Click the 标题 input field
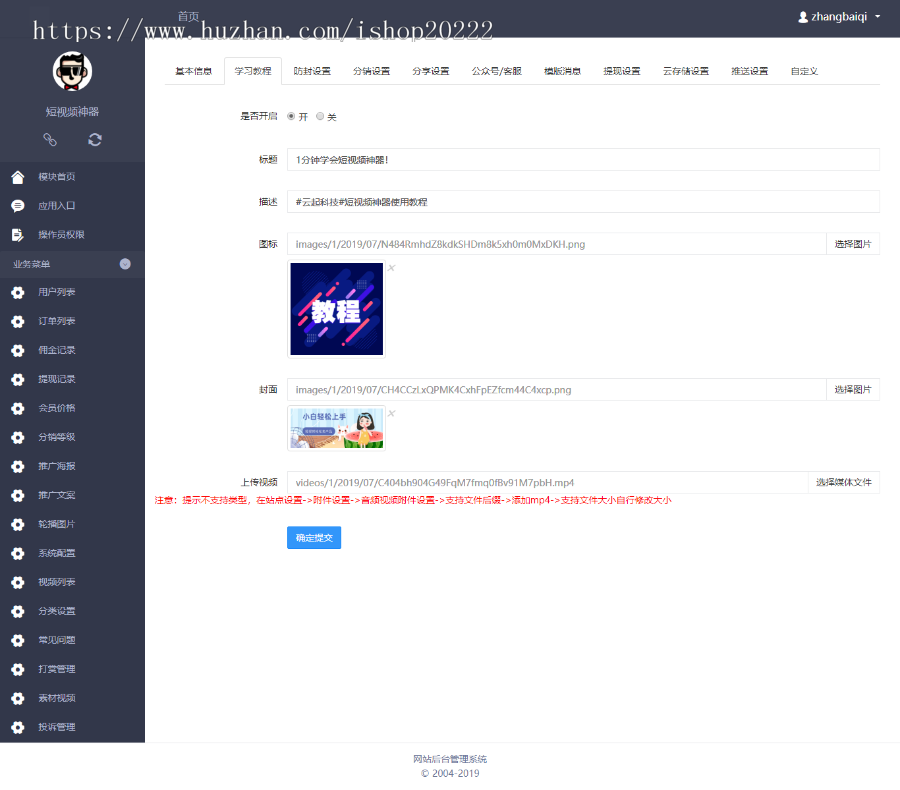900x790 pixels. [x=583, y=160]
